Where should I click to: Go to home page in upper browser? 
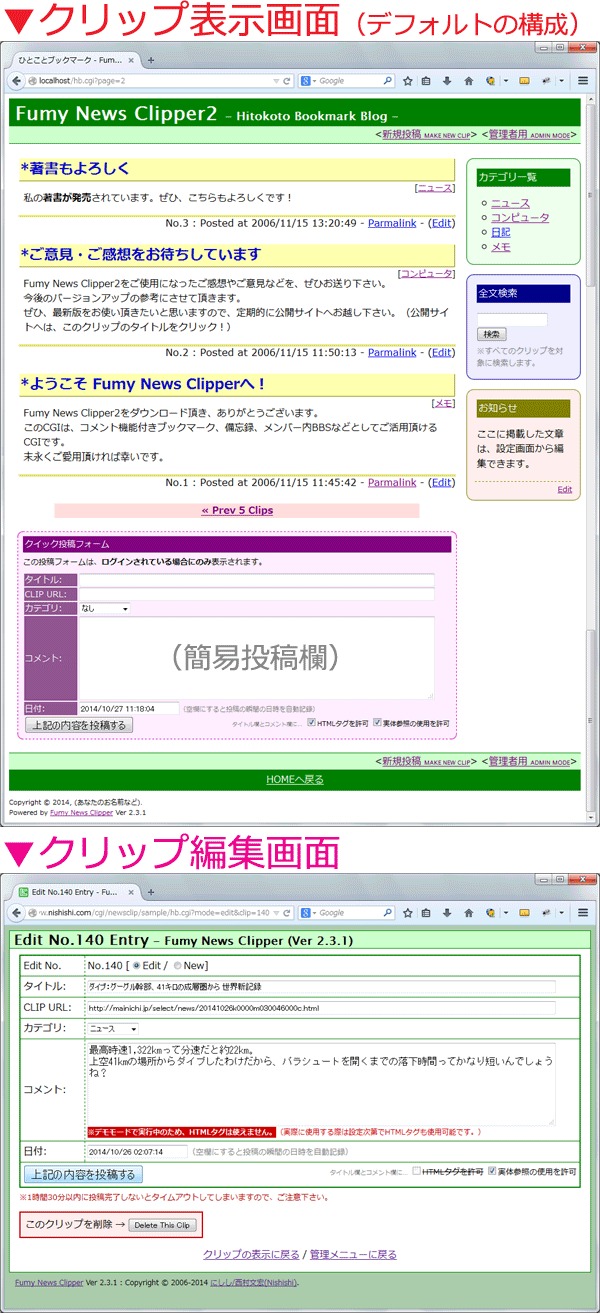[468, 80]
